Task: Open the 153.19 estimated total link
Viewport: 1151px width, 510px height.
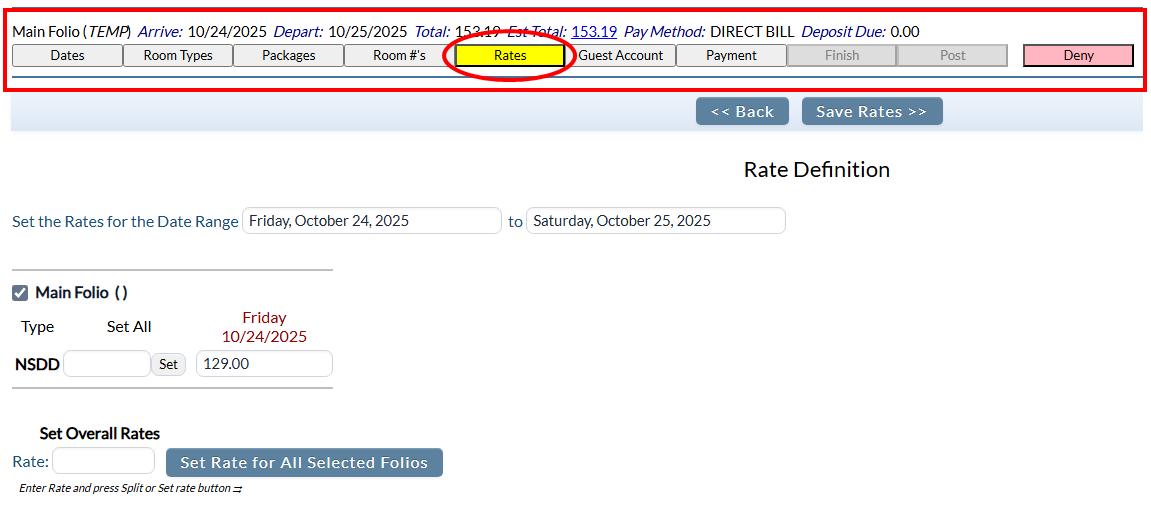Action: click(x=594, y=31)
